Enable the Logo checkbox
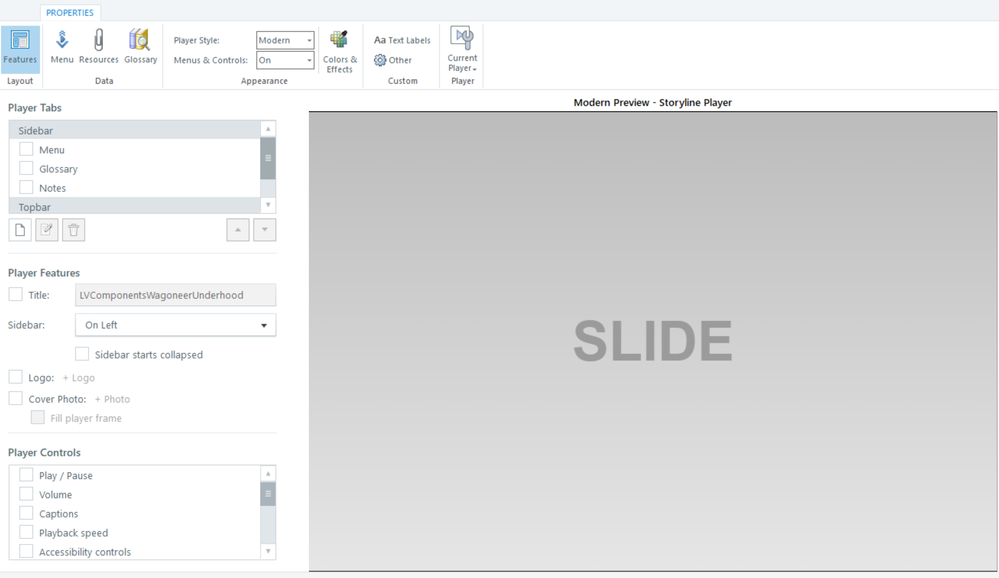The height and width of the screenshot is (578, 999). click(15, 377)
